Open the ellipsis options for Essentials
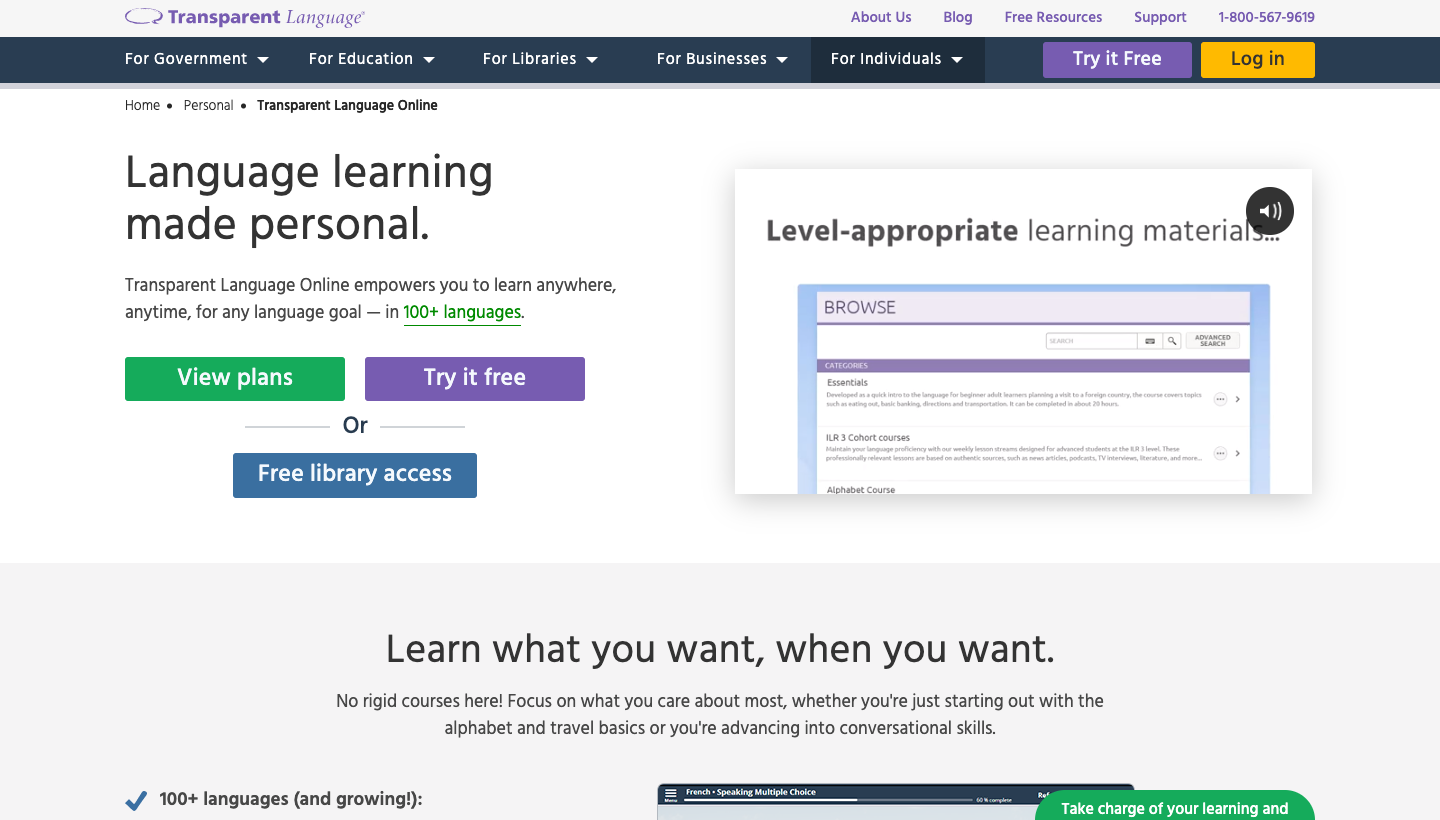The width and height of the screenshot is (1440, 820). click(x=1220, y=399)
